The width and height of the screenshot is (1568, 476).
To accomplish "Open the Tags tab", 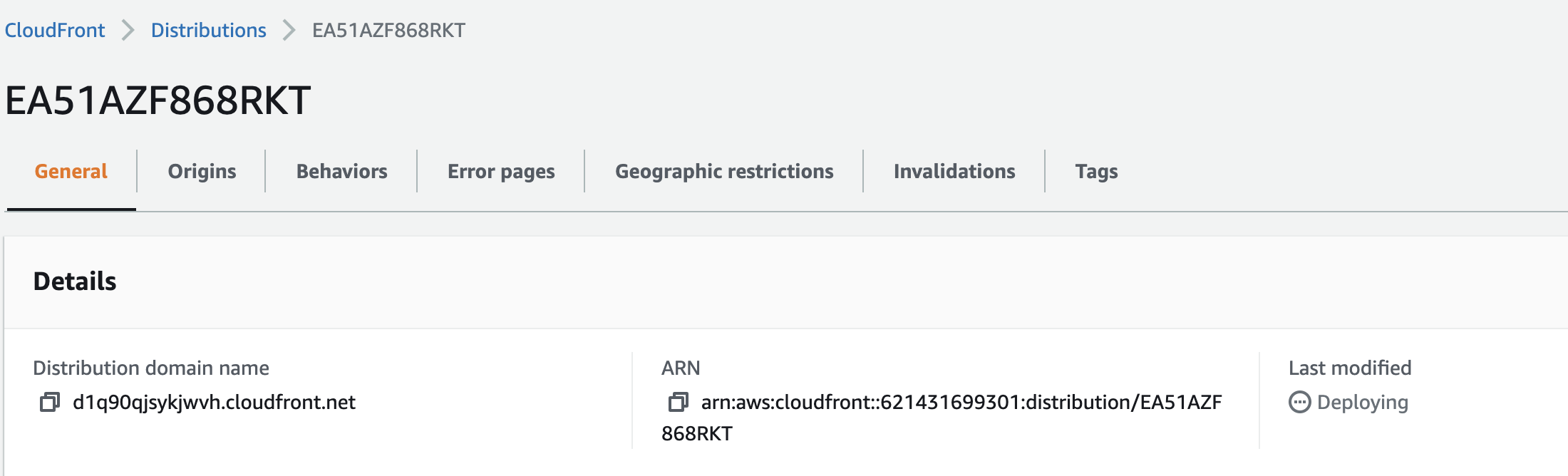I will click(1096, 171).
